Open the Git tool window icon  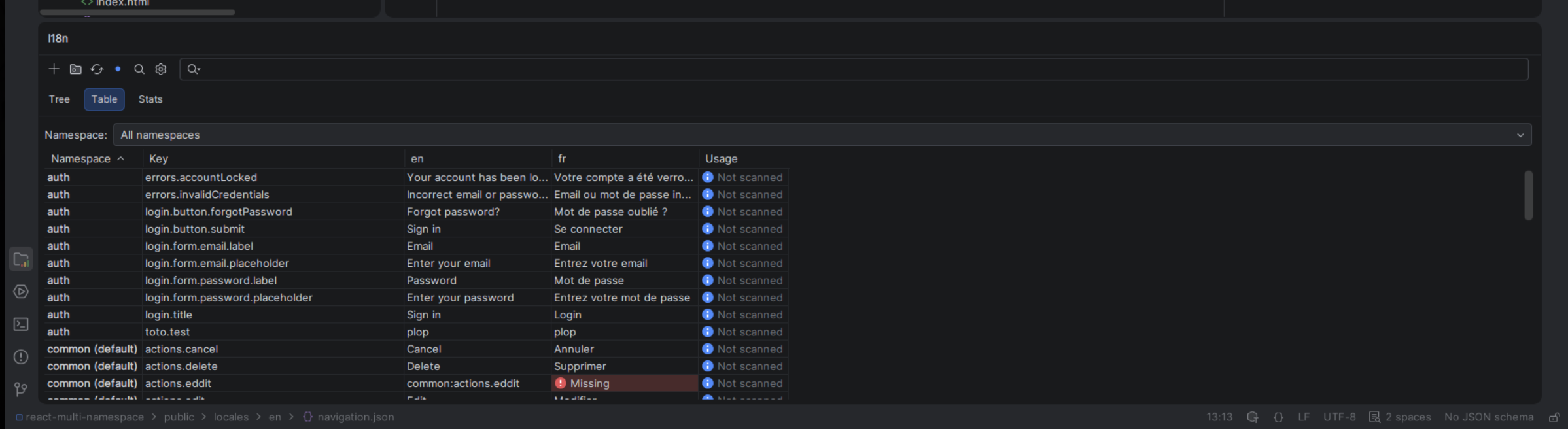[x=21, y=389]
